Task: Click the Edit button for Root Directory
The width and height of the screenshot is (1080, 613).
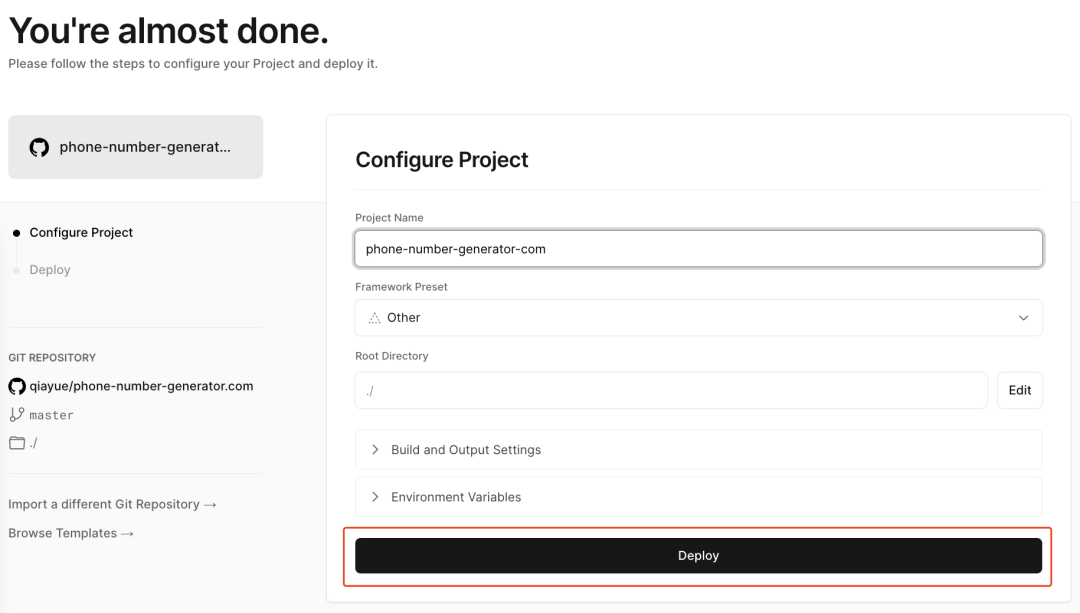Action: 1019,391
